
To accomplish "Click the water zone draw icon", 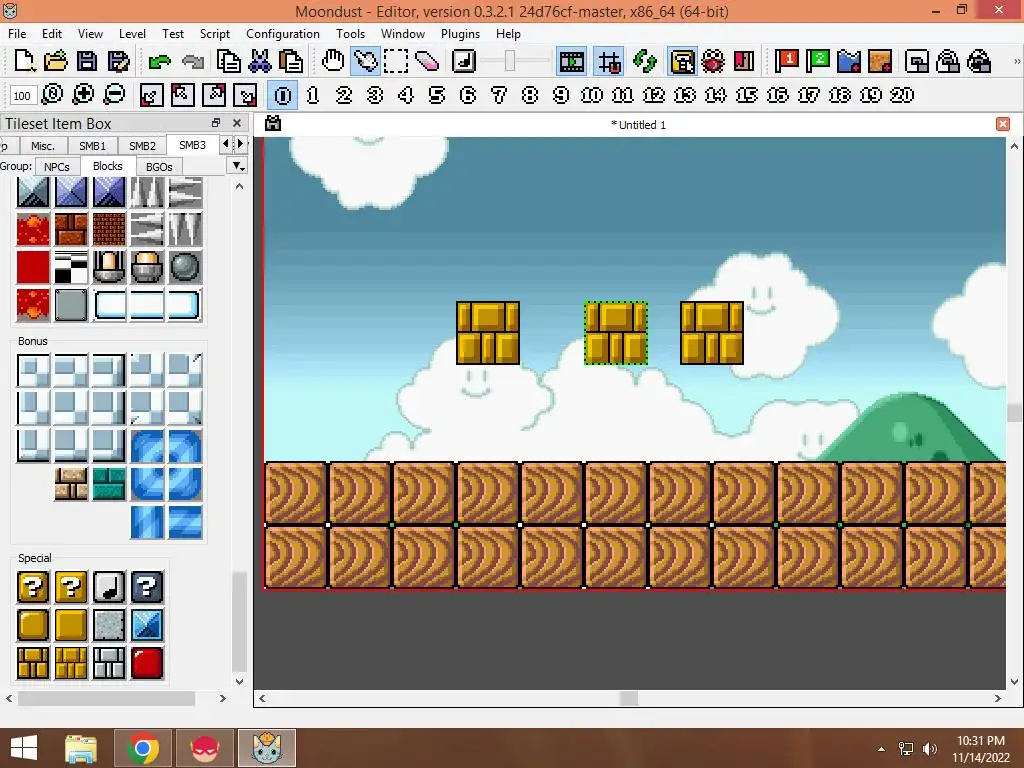I will (849, 61).
